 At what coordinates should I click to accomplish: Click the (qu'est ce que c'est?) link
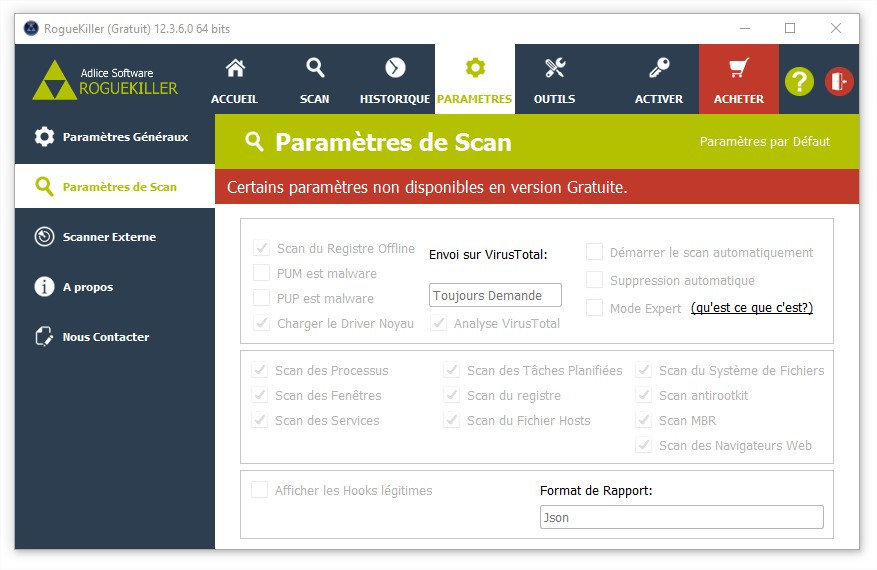752,308
